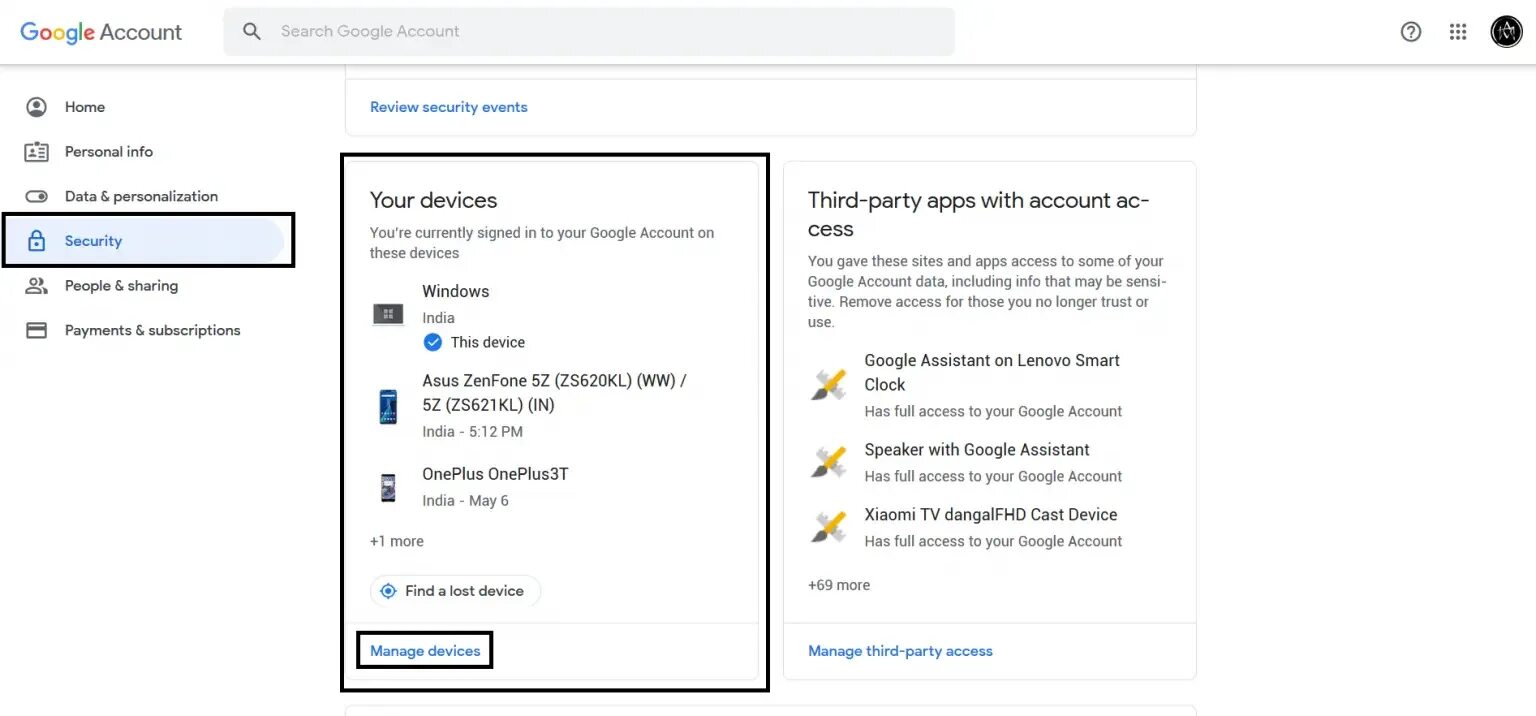Select the Home icon in the sidebar
This screenshot has width=1536, height=716.
[36, 106]
